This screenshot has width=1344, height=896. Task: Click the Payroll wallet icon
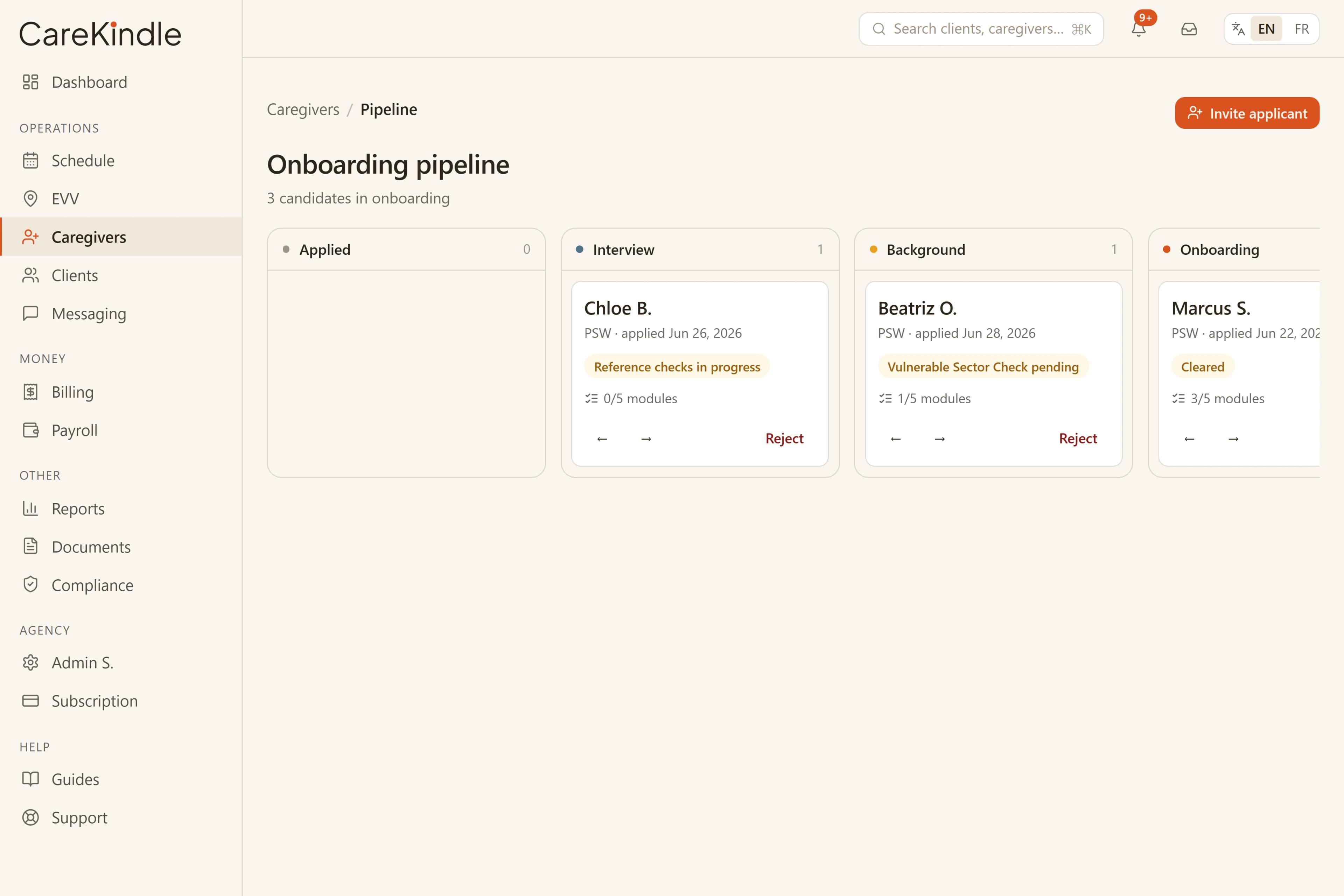[30, 430]
